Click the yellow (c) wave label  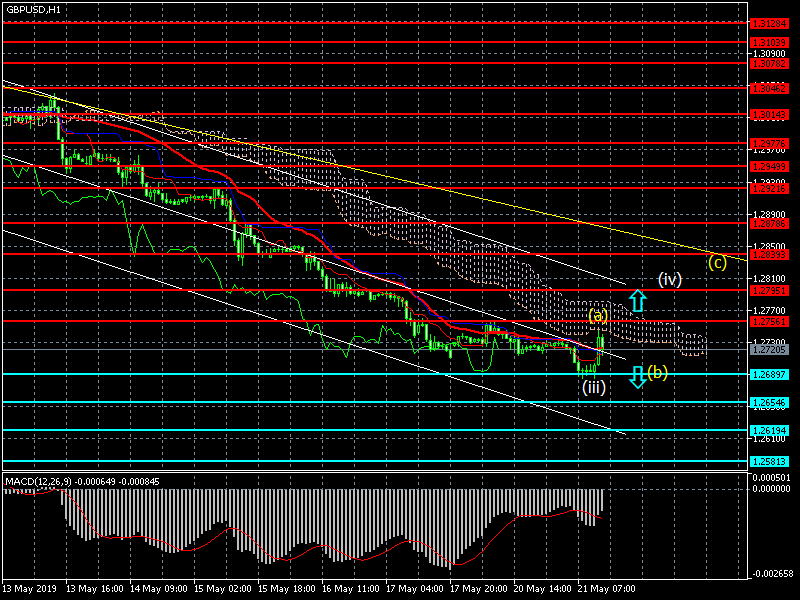point(717,262)
